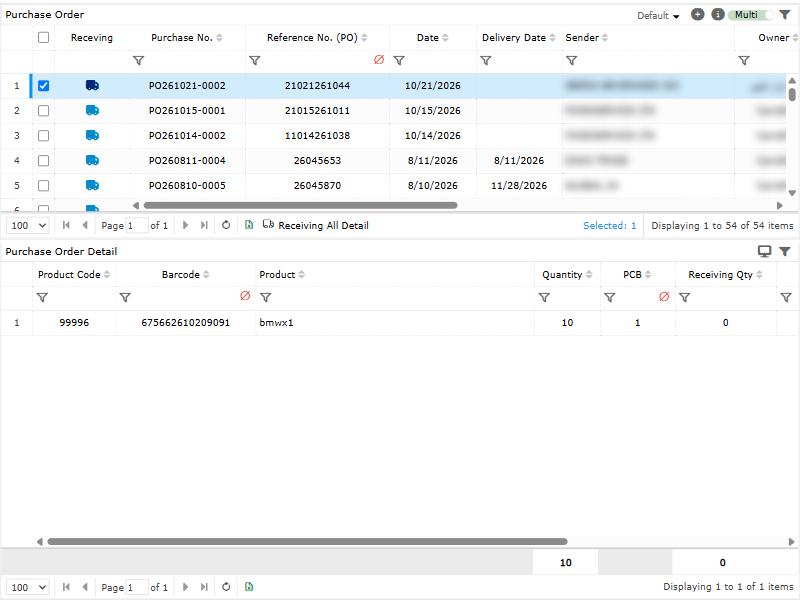
Task: Tick the select-all checkbox in Purchase Order header
Action: pyautogui.click(x=43, y=37)
